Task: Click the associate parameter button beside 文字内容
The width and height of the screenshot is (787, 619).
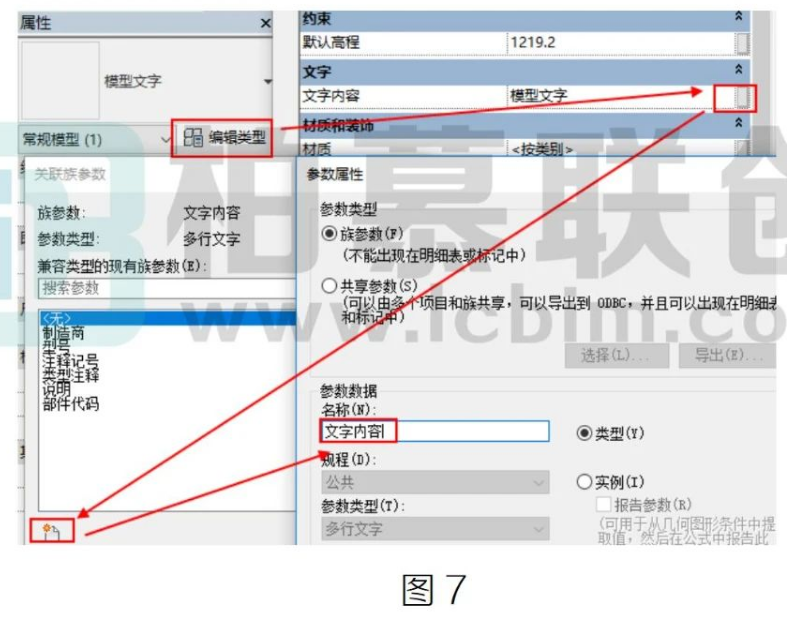Action: 743,96
